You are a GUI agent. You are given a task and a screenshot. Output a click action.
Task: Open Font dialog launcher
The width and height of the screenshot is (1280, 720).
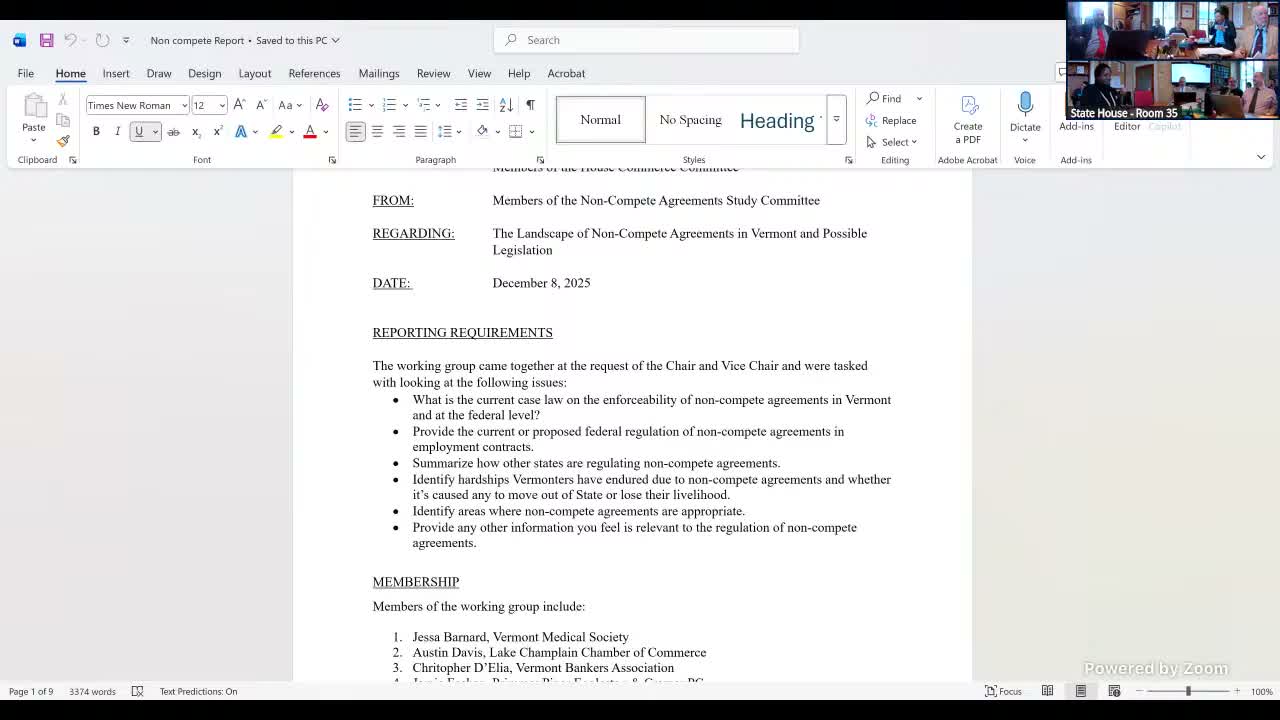(332, 160)
